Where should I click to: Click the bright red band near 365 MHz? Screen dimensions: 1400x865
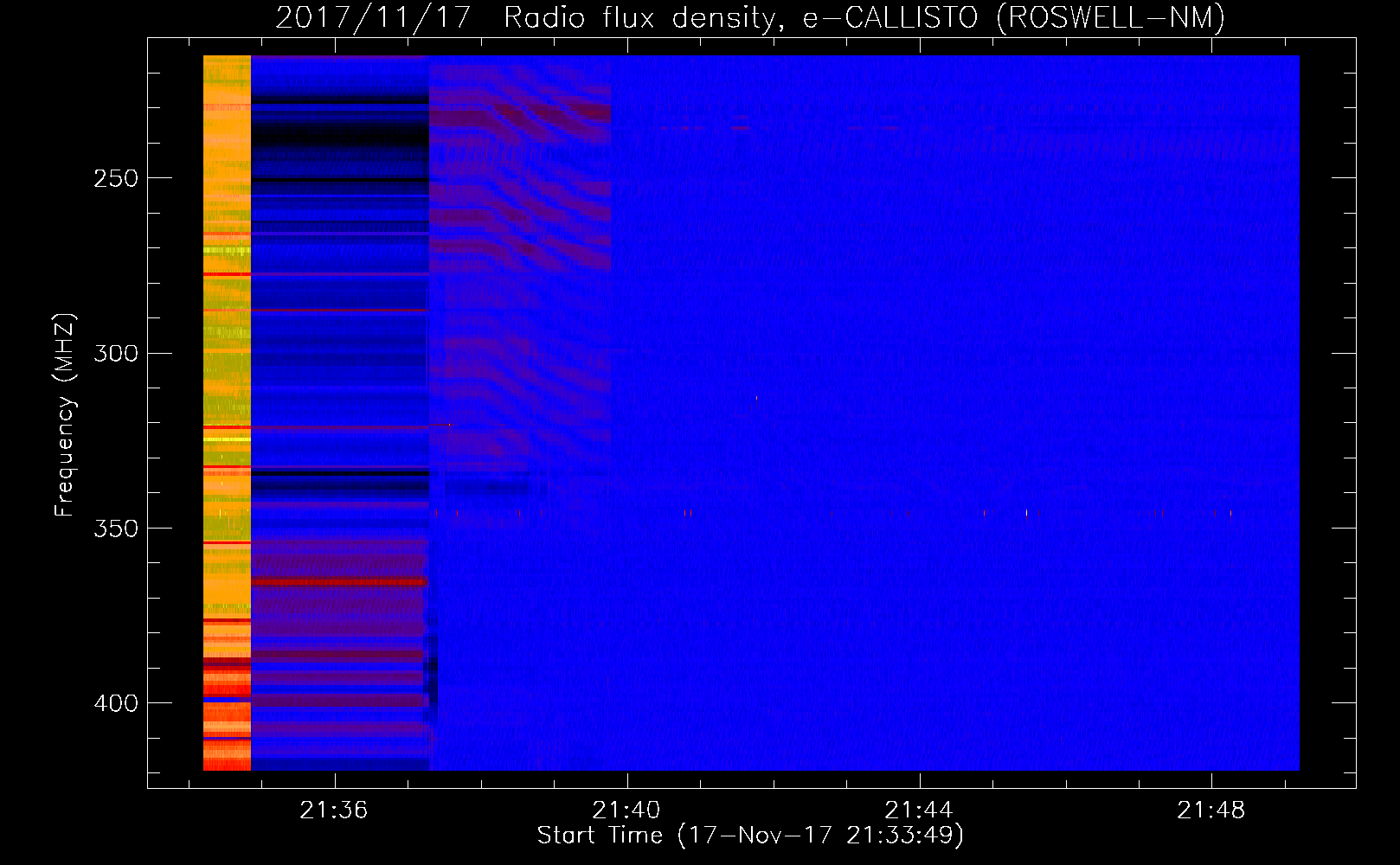tap(339, 582)
